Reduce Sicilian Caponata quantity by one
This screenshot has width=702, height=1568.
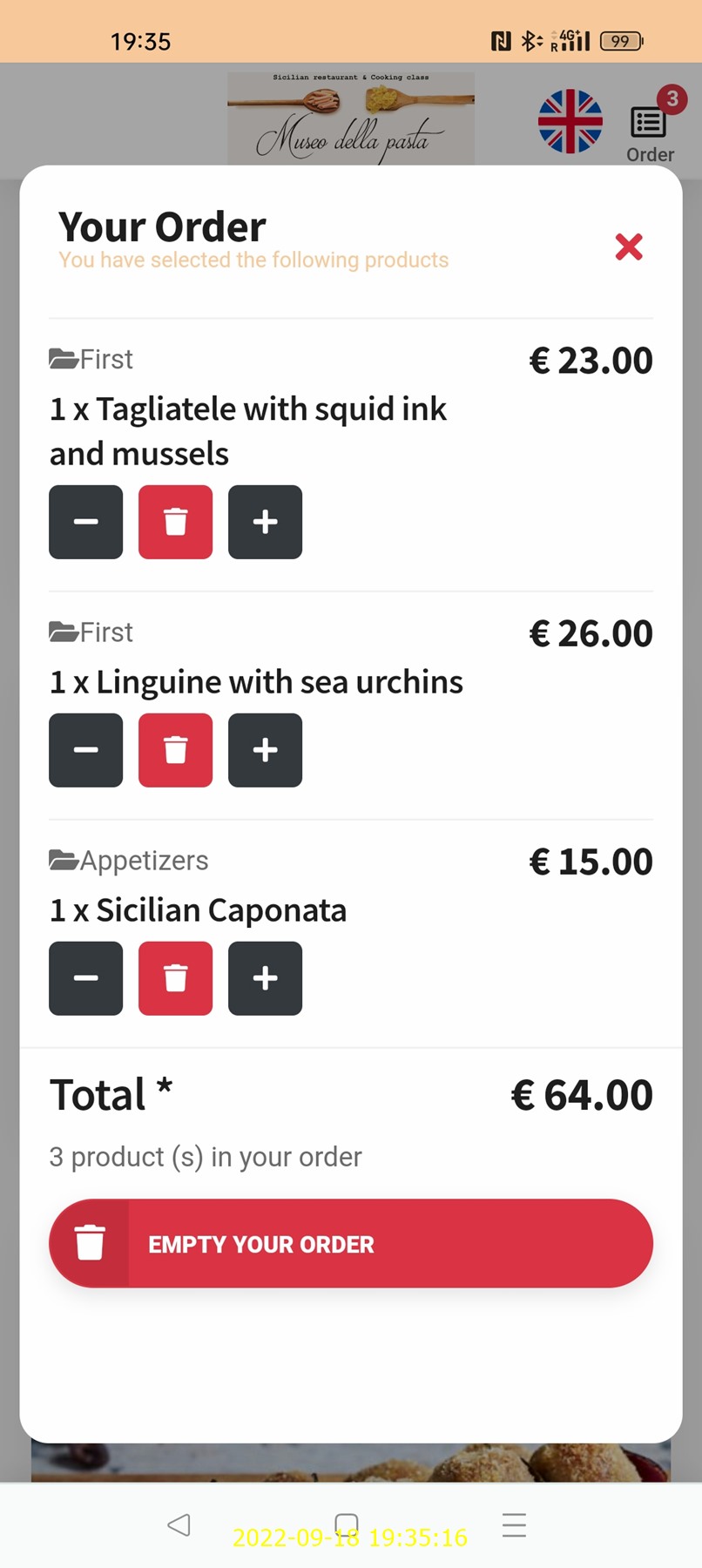(x=85, y=978)
